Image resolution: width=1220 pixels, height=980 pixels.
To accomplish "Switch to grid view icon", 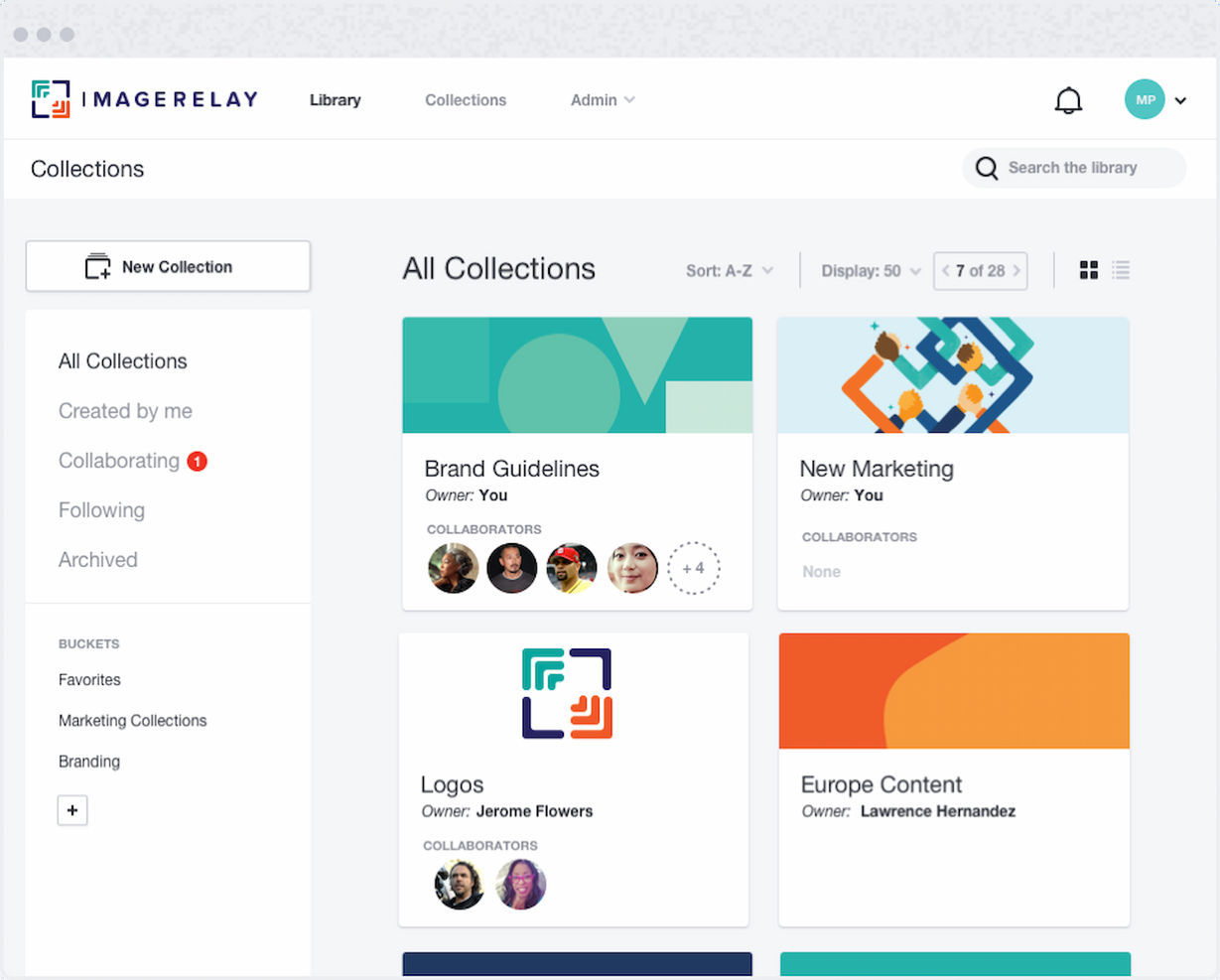I will coord(1089,270).
